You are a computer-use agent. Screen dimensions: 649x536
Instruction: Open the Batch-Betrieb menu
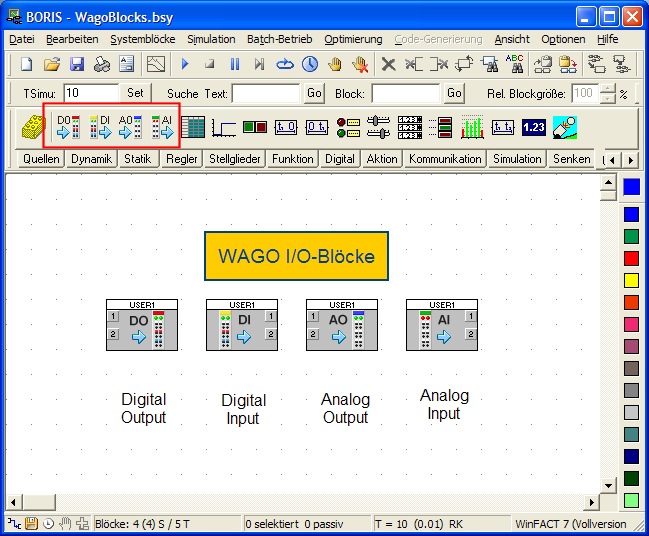coord(279,39)
